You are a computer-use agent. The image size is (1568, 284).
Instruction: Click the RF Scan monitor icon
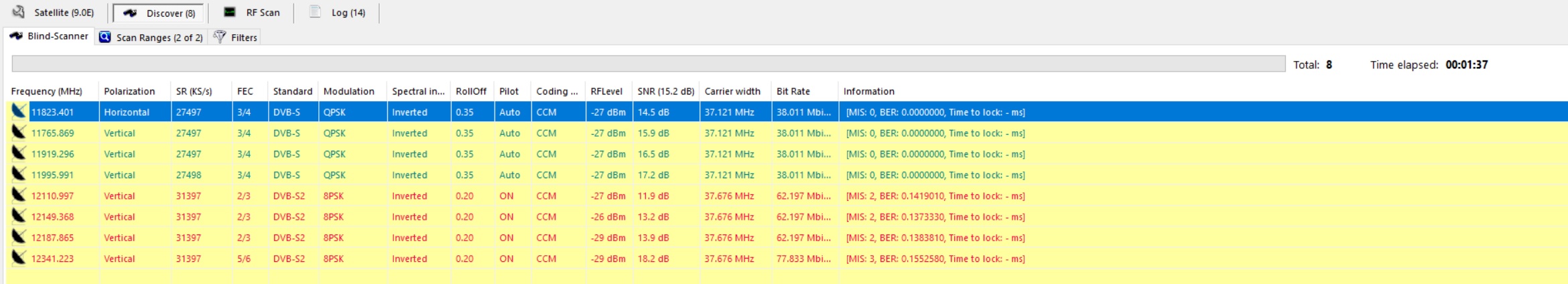coord(230,12)
